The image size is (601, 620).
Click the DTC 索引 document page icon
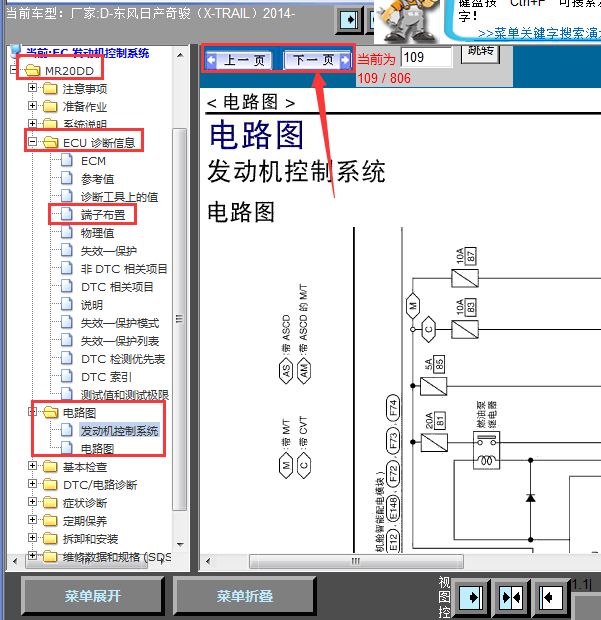click(67, 376)
